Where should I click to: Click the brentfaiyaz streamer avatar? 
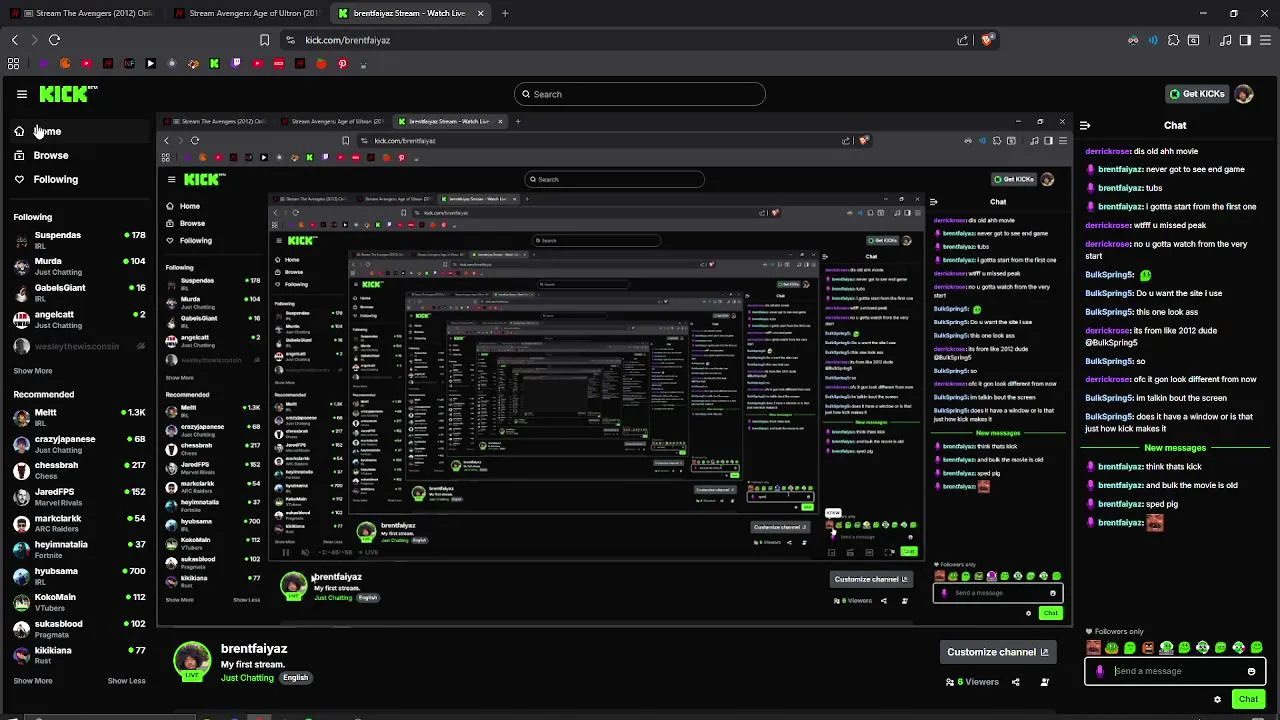coord(192,660)
